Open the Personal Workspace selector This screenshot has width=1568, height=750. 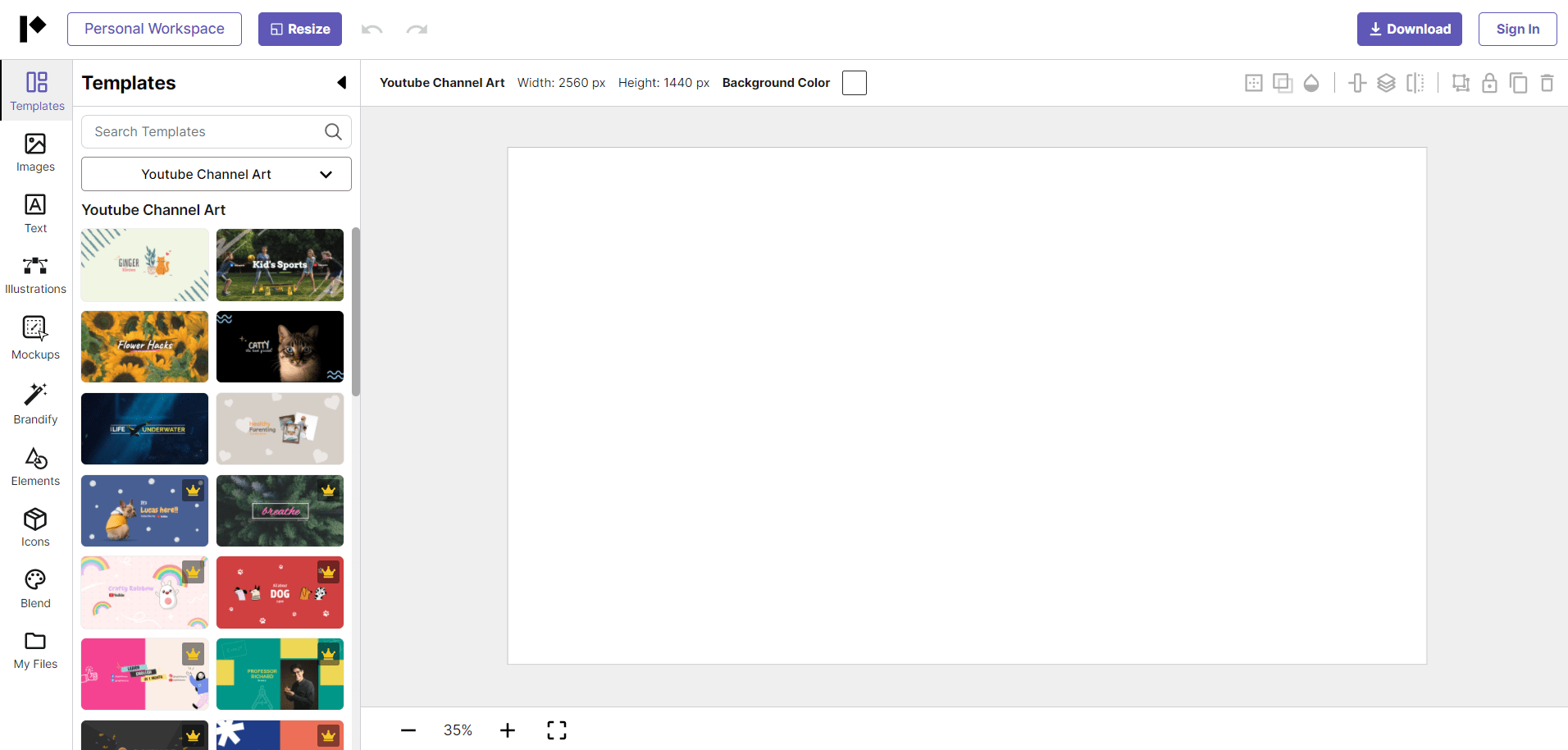pyautogui.click(x=153, y=29)
